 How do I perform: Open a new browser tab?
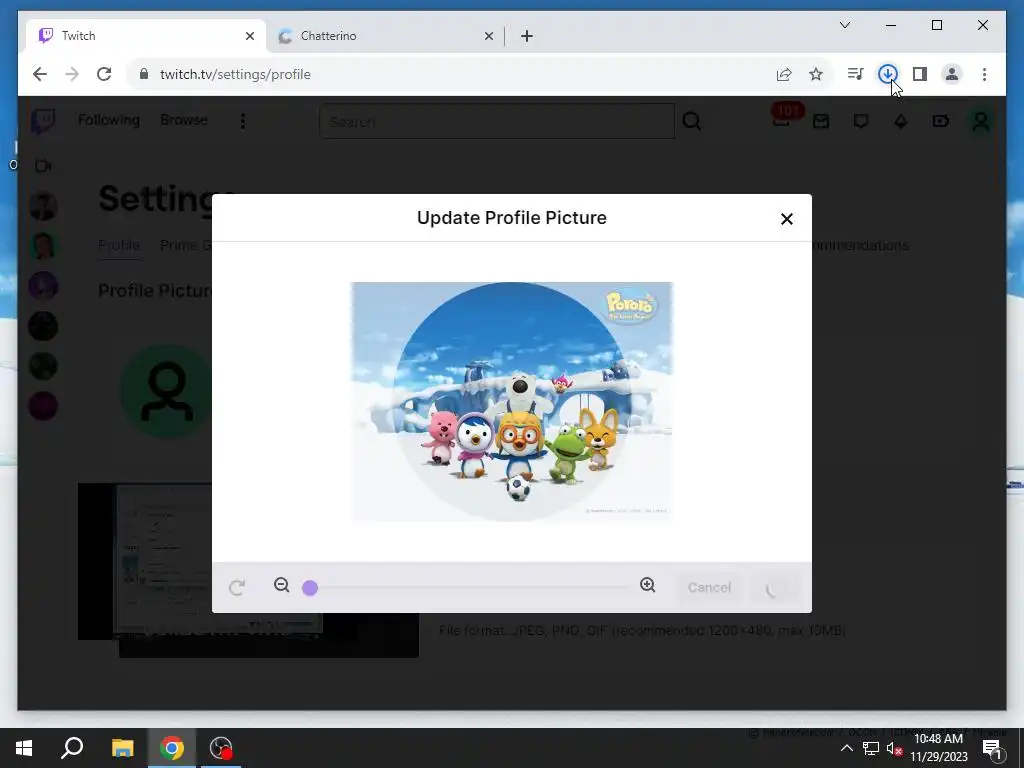coord(527,36)
